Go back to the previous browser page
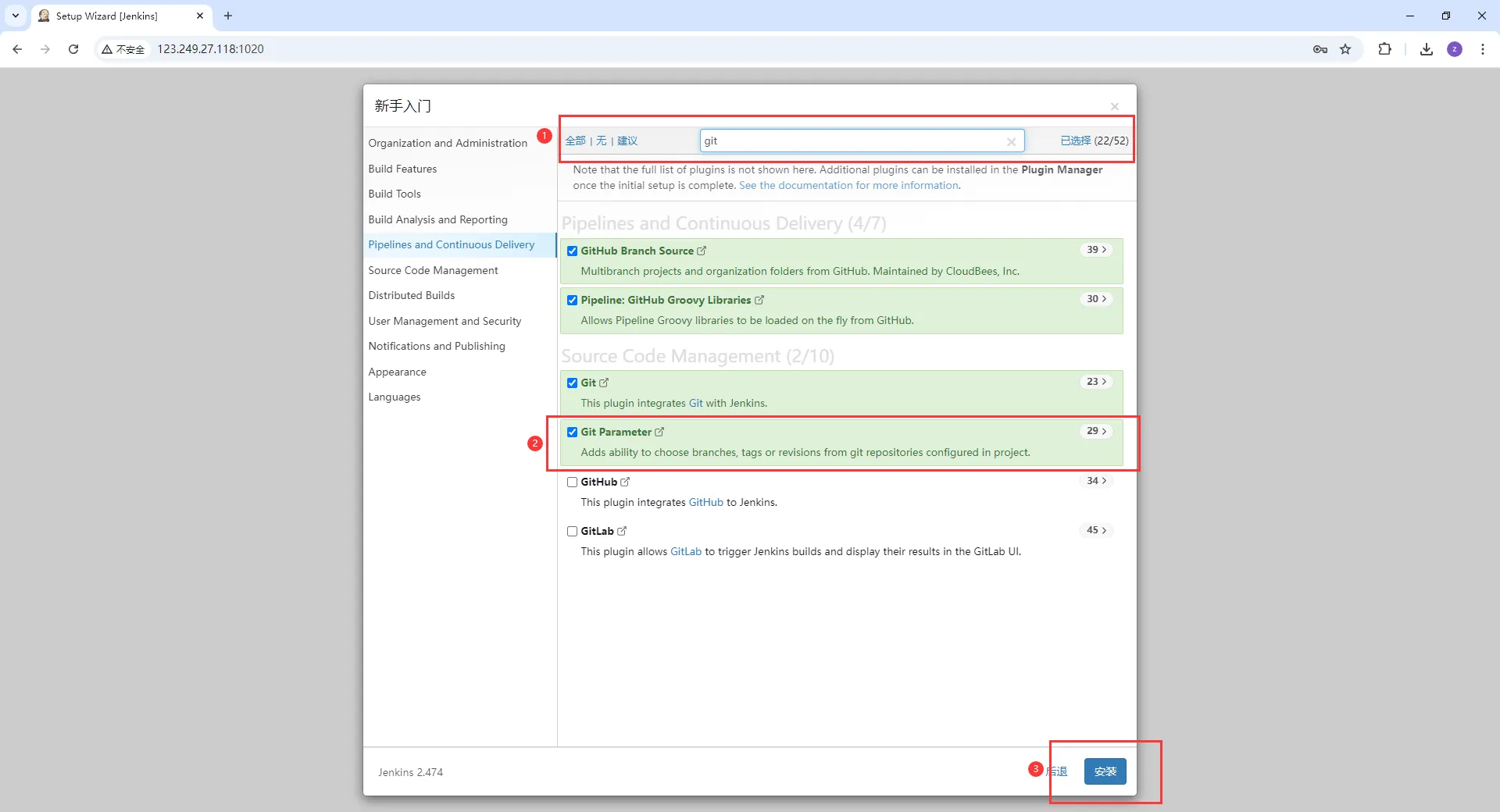This screenshot has width=1500, height=812. point(17,49)
